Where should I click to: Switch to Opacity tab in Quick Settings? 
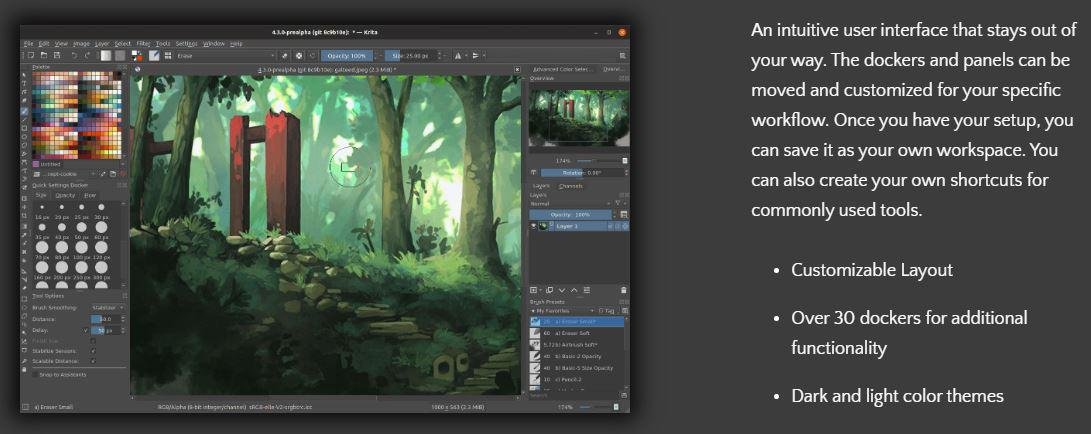tap(65, 195)
